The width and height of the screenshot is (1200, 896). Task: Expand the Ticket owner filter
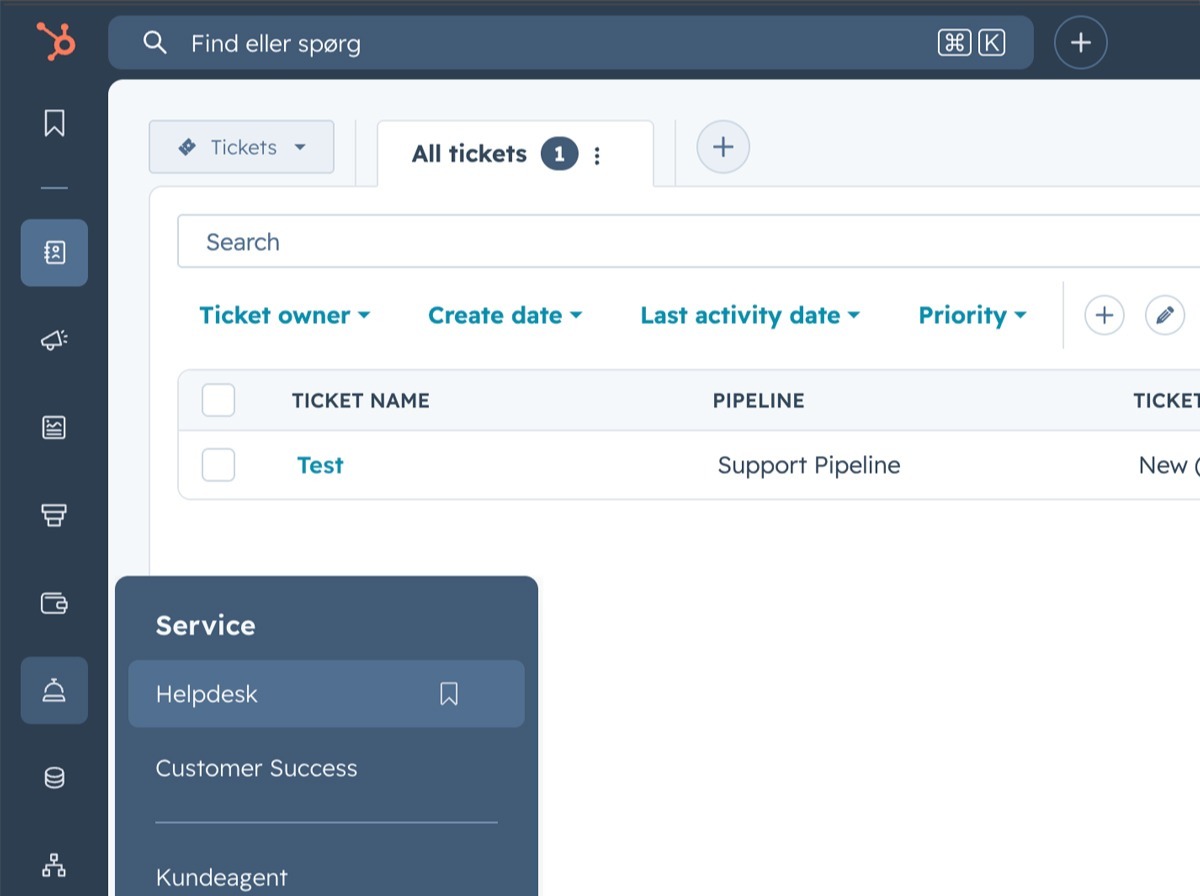point(285,315)
